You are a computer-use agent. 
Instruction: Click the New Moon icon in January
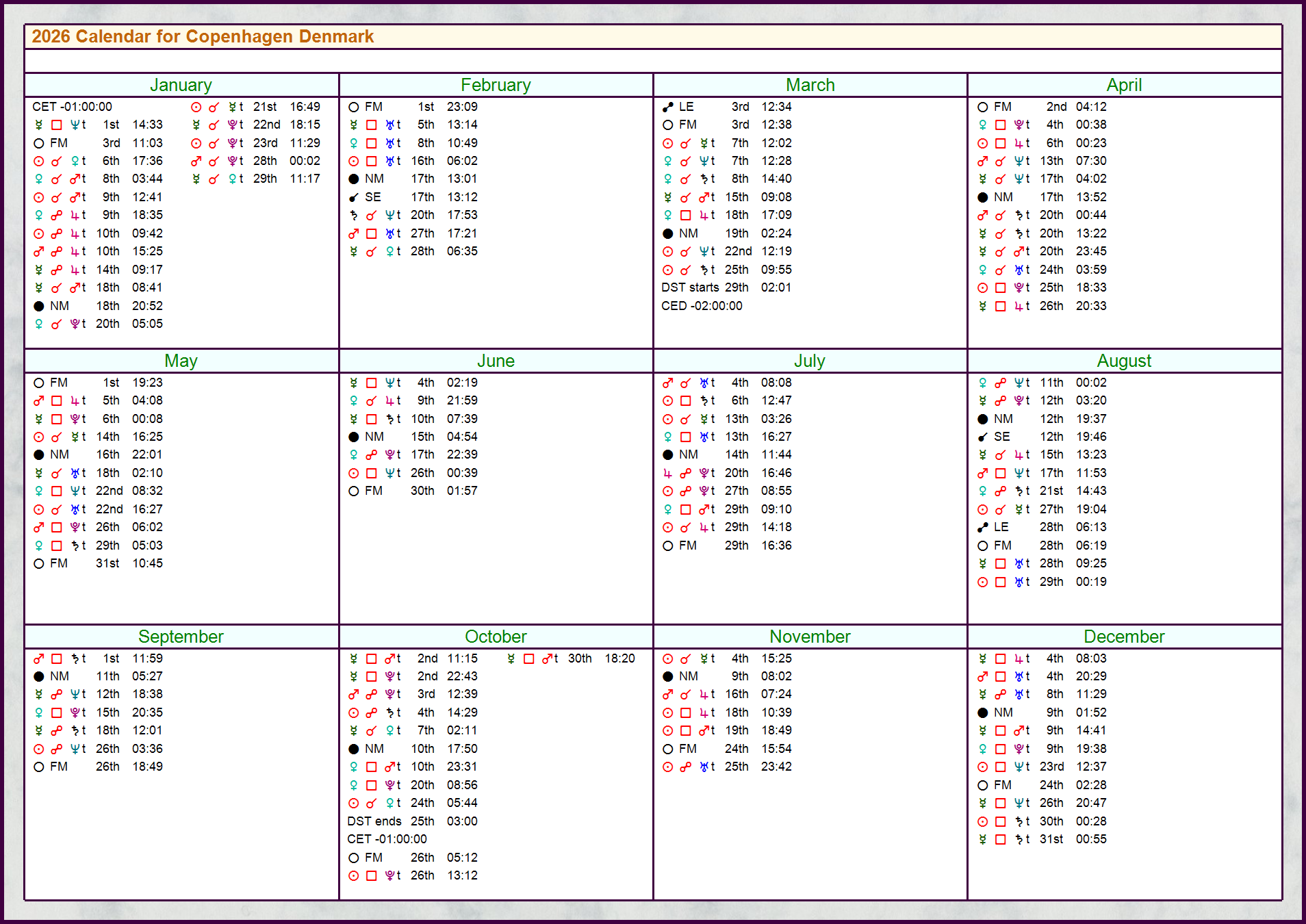(39, 306)
